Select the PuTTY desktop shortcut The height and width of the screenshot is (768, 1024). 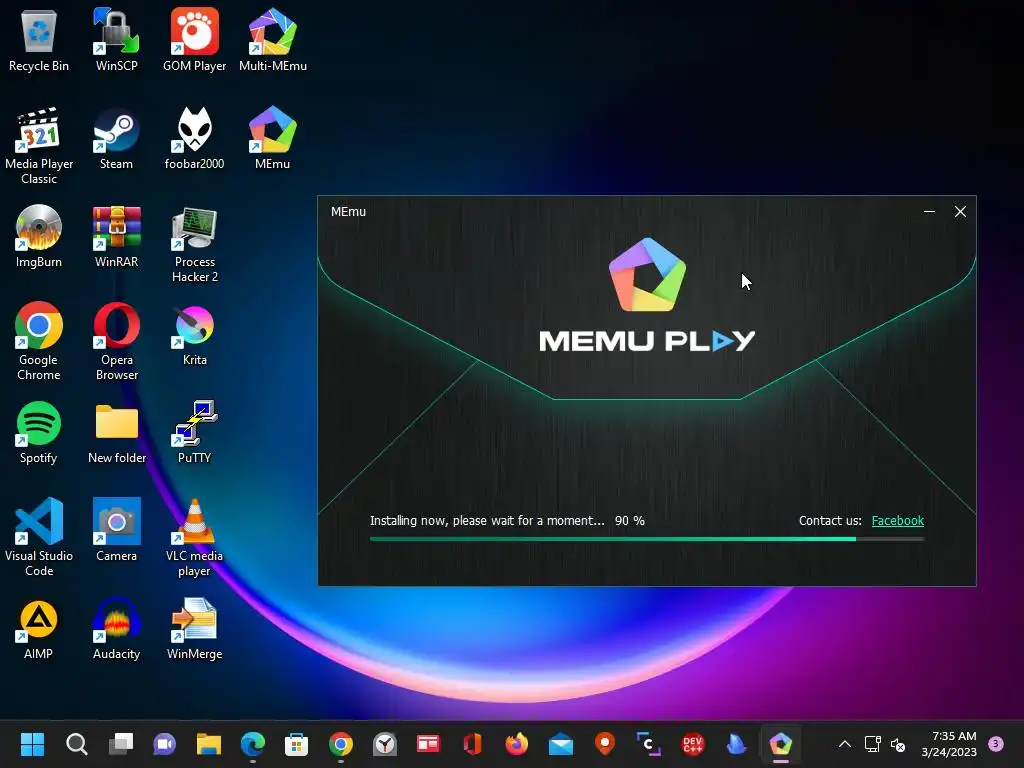[195, 432]
